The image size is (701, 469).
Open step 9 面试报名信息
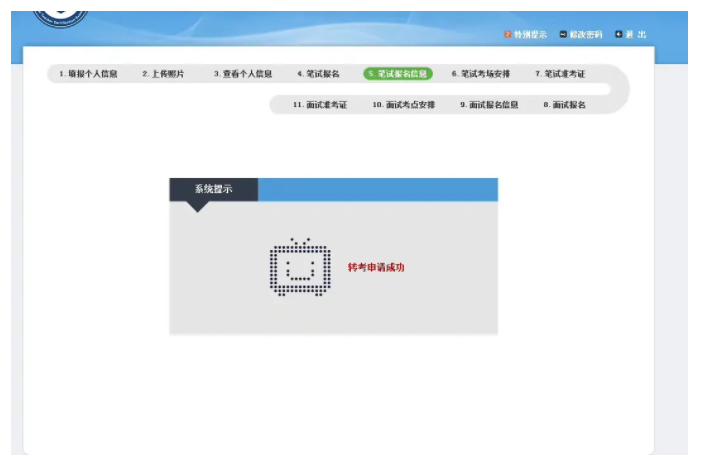click(x=489, y=105)
